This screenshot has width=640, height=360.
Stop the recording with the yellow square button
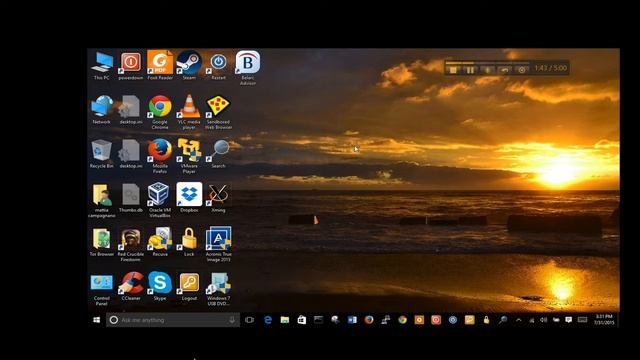(x=453, y=70)
